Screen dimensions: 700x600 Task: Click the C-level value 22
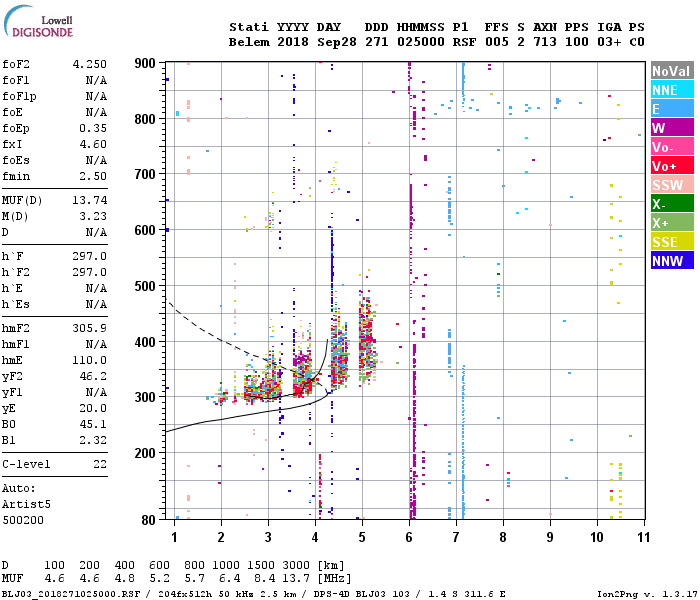100,465
